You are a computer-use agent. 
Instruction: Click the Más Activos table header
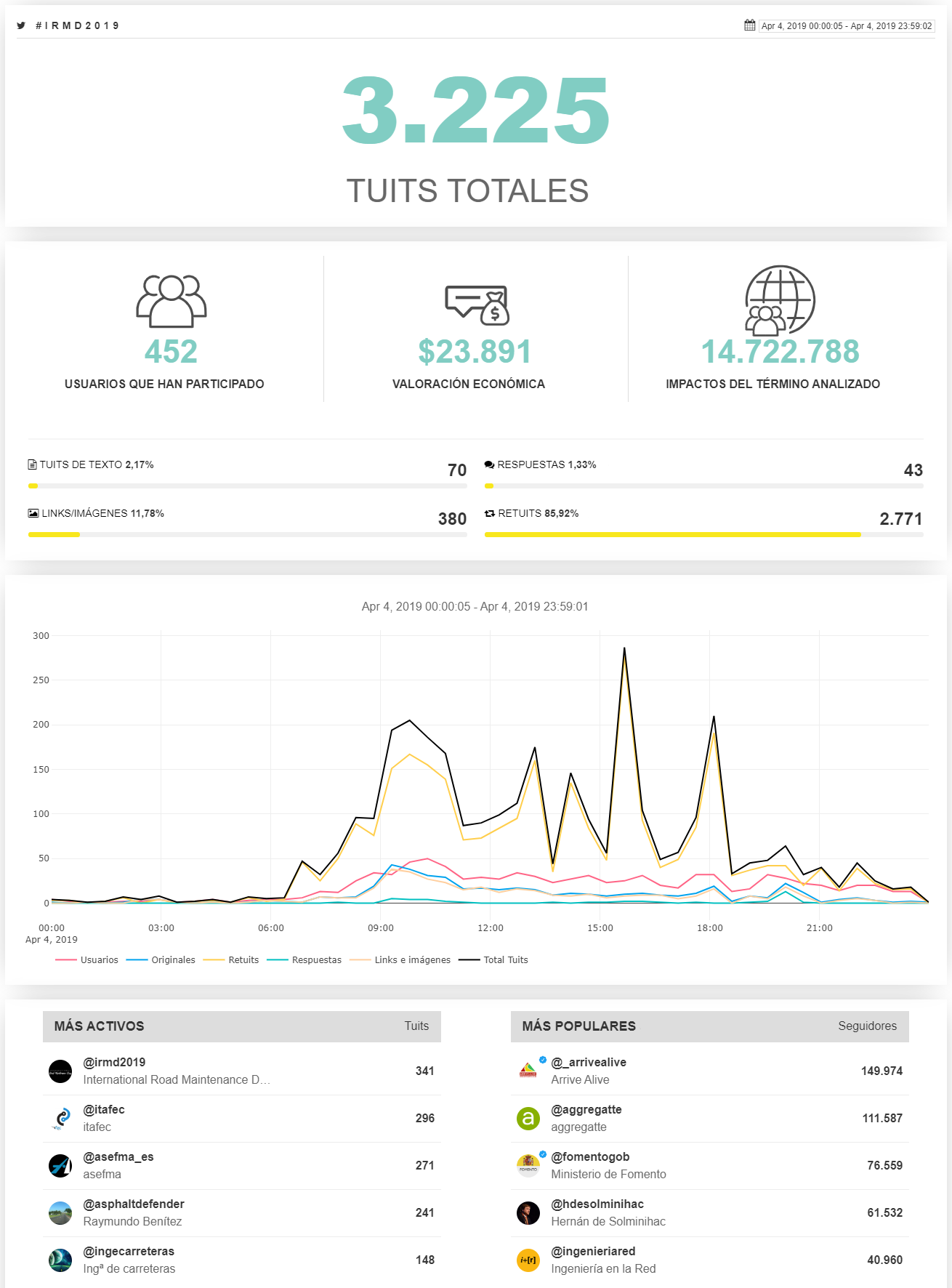point(242,1026)
